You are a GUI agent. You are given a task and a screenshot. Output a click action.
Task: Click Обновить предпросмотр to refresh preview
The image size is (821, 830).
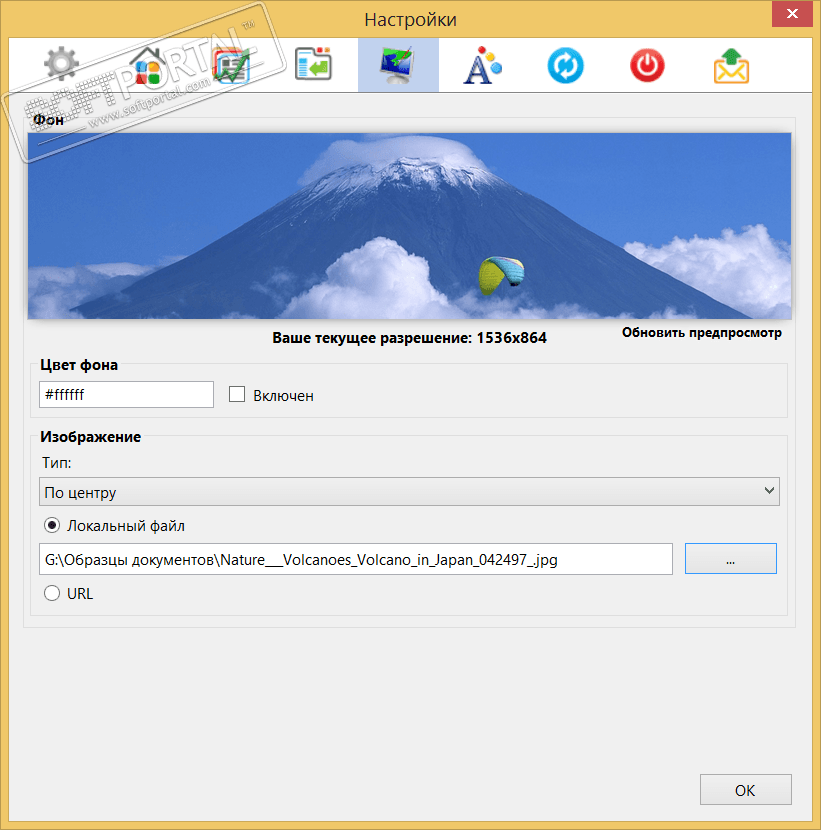coord(701,333)
